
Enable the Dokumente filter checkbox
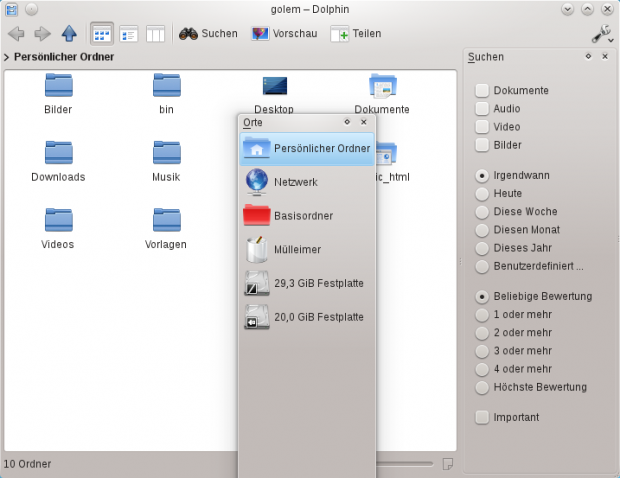click(483, 90)
